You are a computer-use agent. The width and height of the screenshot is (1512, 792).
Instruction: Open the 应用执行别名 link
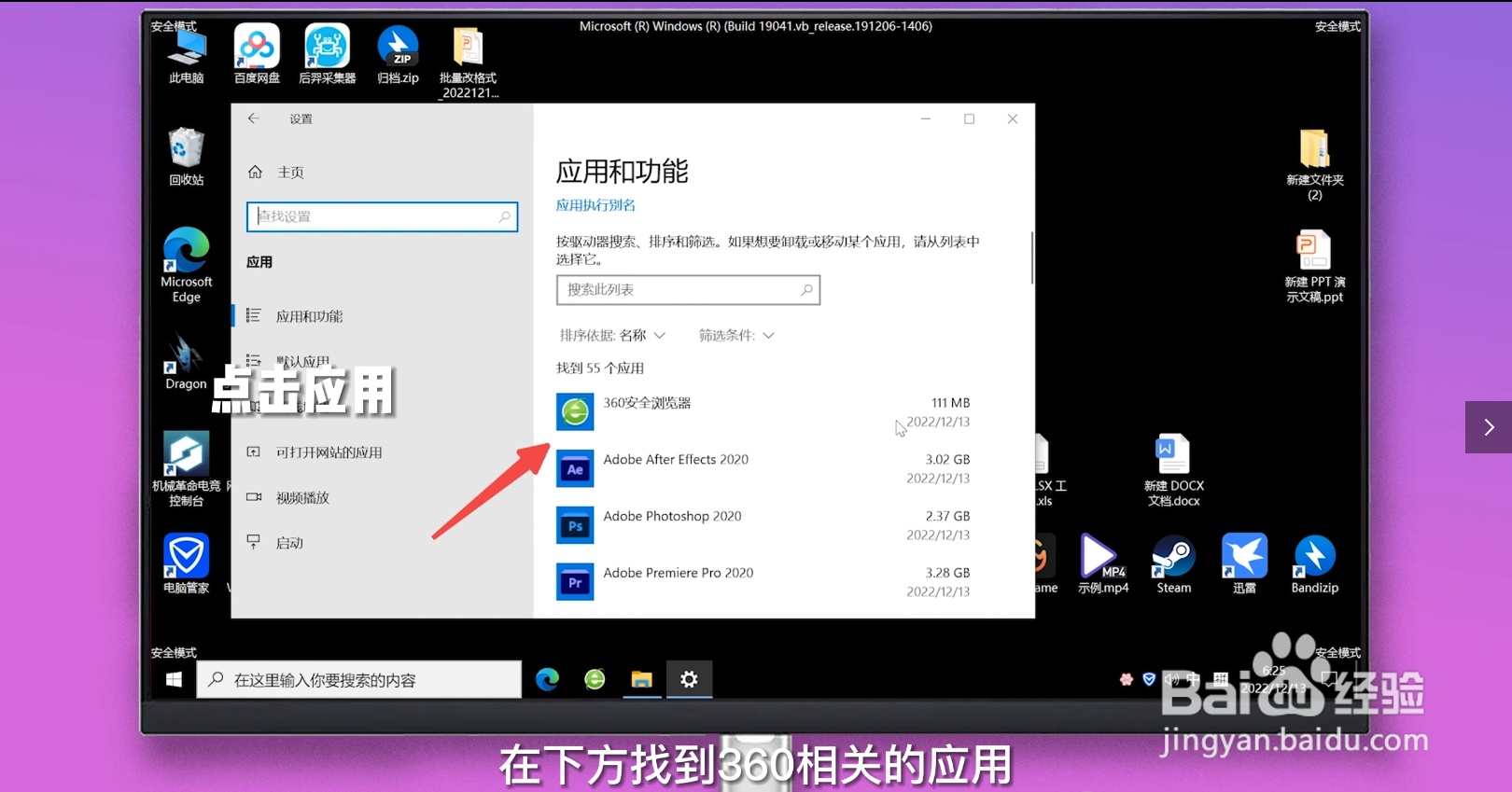[x=595, y=205]
